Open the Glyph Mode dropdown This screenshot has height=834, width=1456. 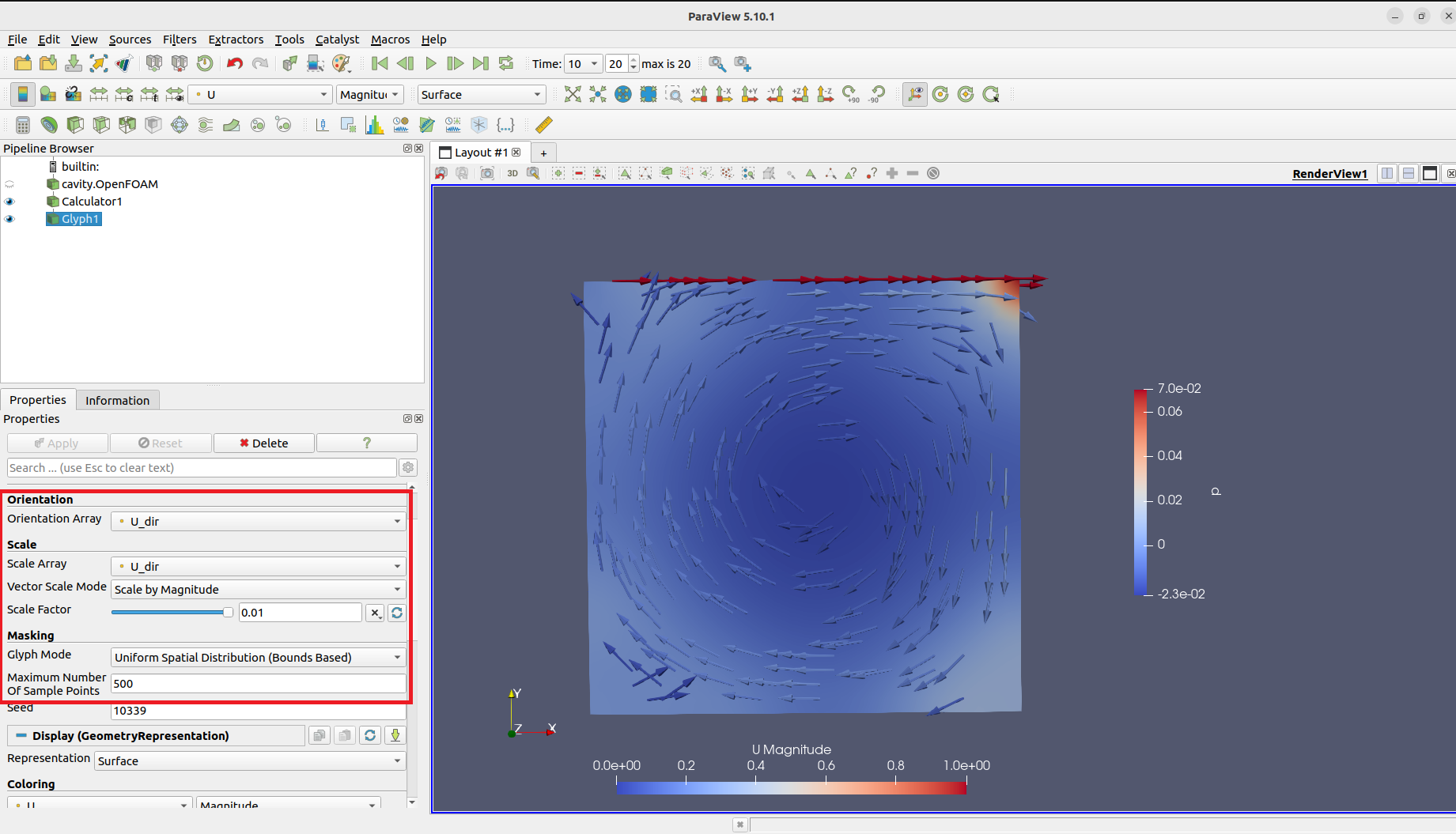click(258, 657)
